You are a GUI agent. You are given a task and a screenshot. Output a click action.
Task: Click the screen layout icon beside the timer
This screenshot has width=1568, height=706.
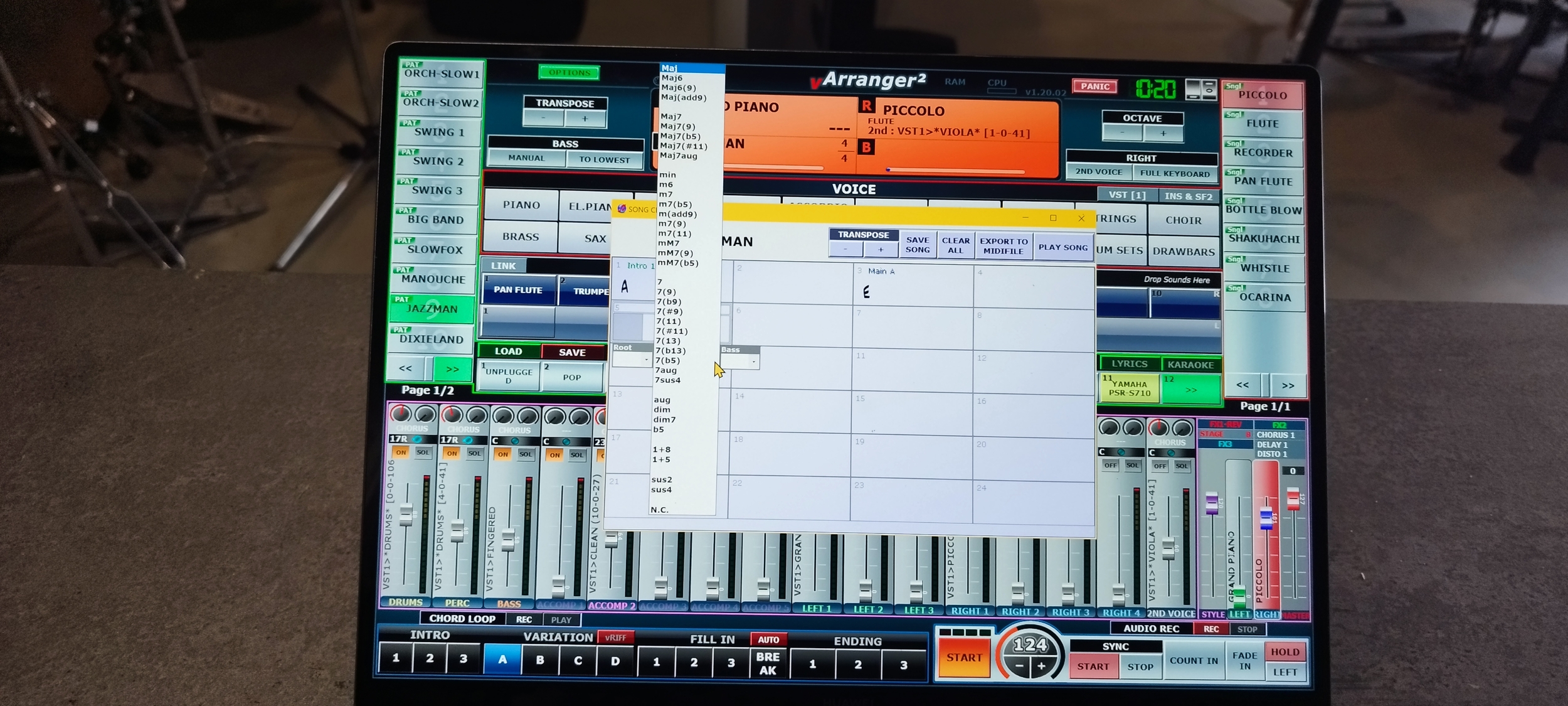click(1201, 89)
